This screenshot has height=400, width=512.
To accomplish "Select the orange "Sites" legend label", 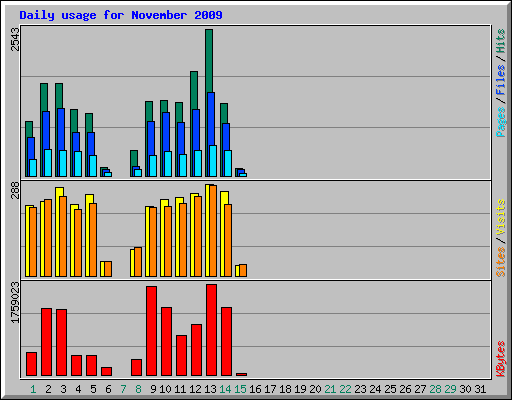I will pyautogui.click(x=501, y=262).
